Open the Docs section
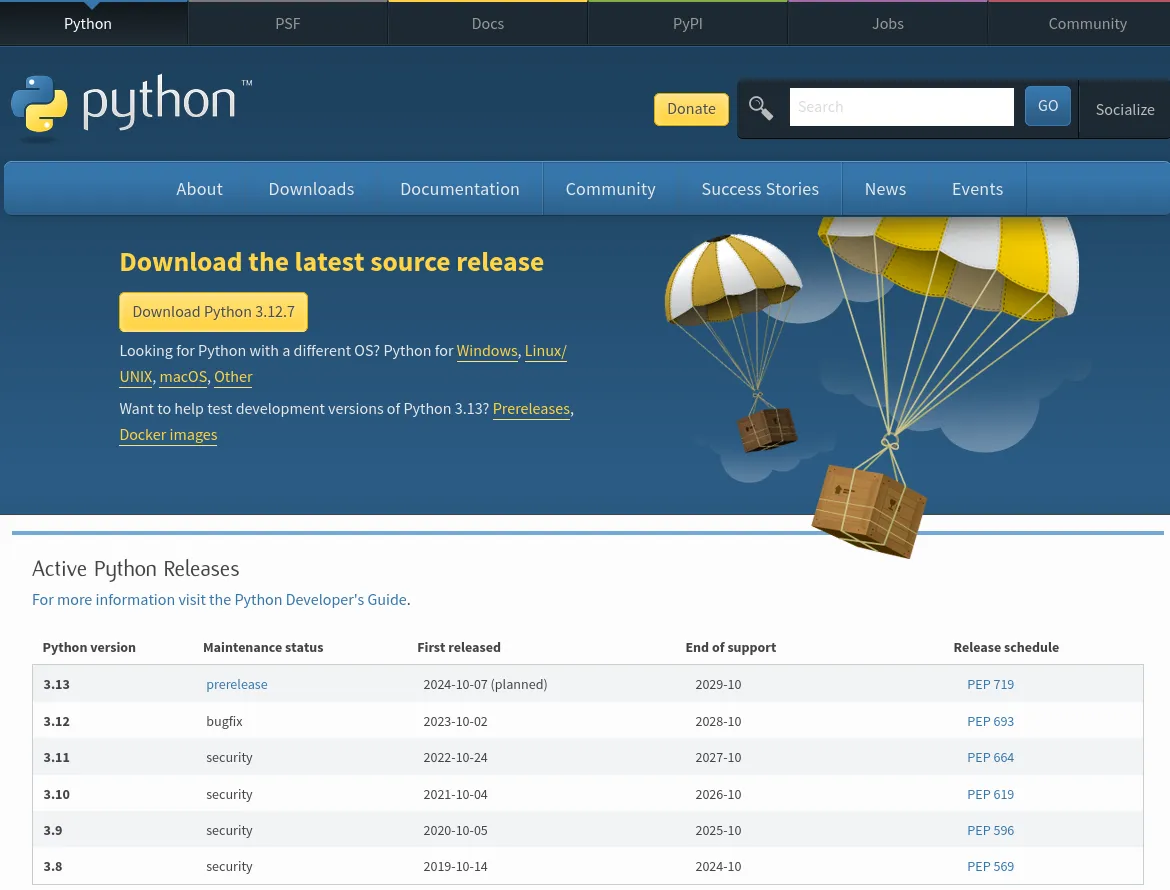This screenshot has height=890, width=1170. coord(487,23)
